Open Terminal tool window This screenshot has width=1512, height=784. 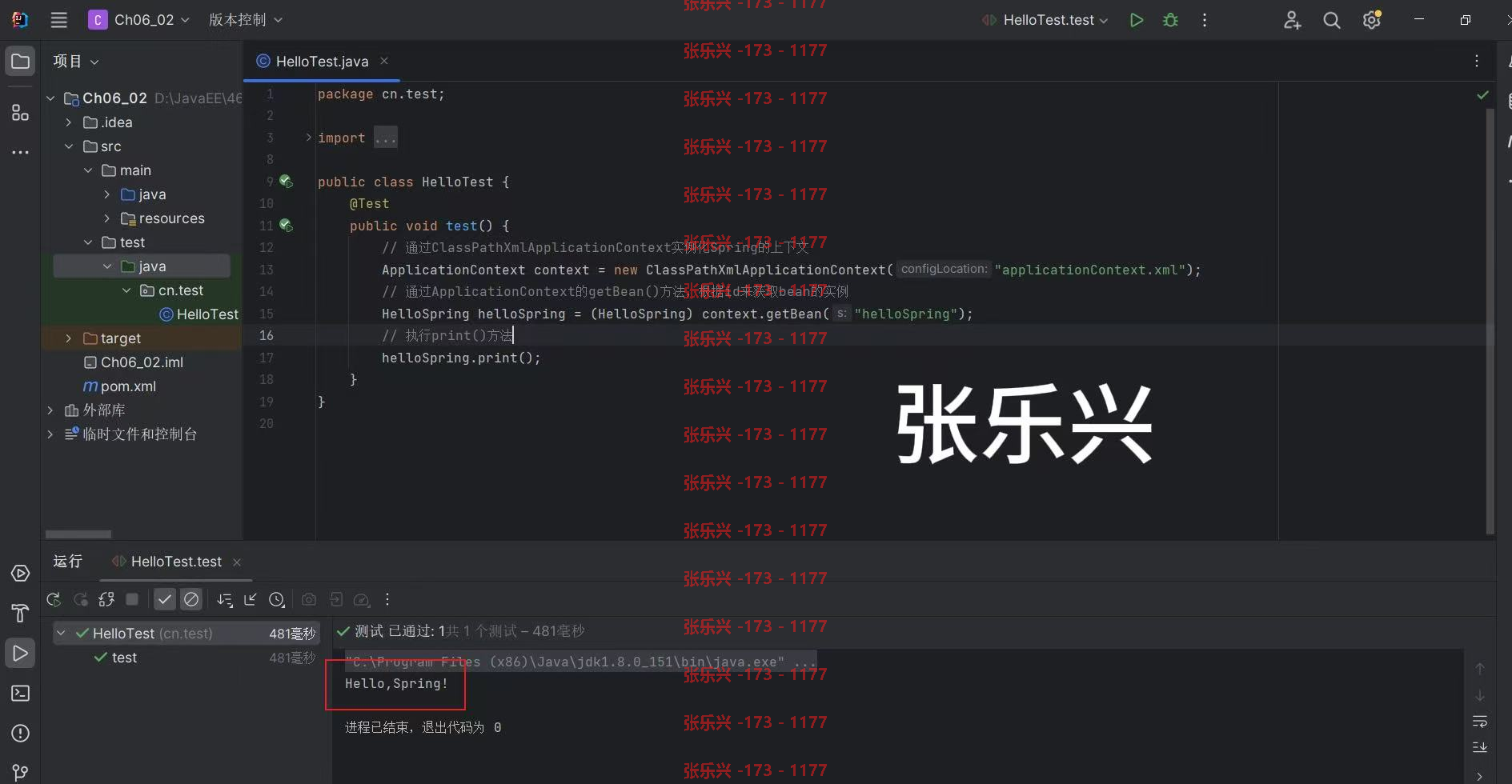(21, 694)
